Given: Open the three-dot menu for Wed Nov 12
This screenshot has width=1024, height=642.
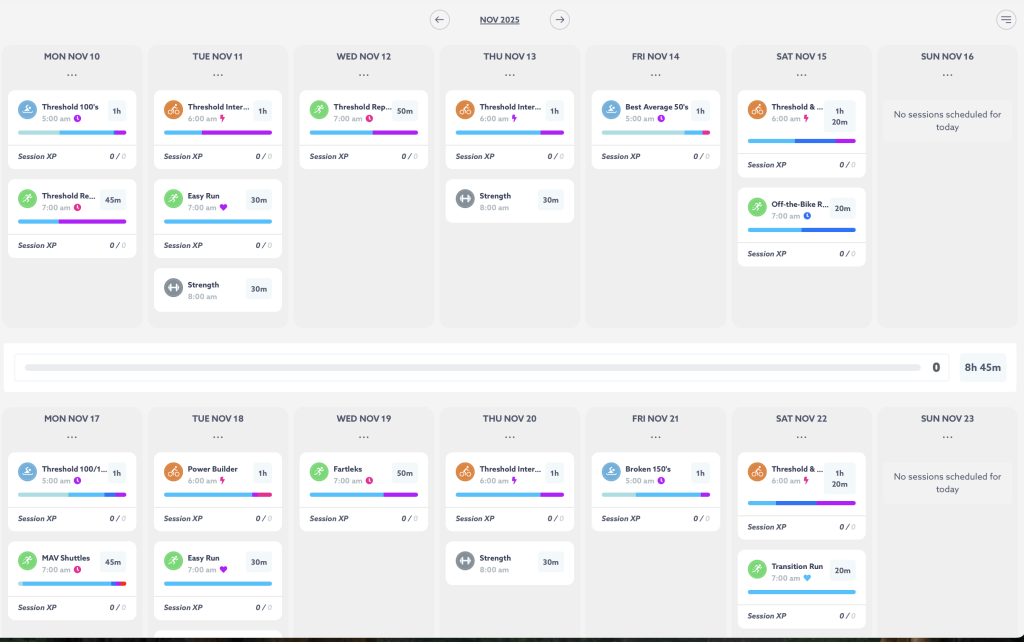Looking at the screenshot, I should pos(364,75).
